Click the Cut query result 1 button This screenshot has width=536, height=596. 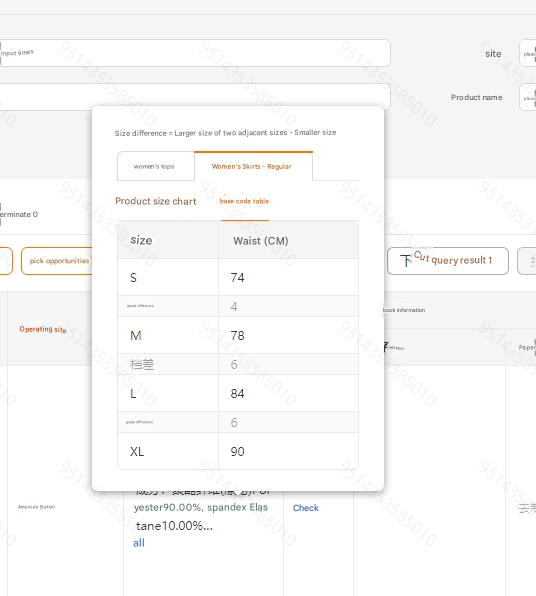[448, 261]
